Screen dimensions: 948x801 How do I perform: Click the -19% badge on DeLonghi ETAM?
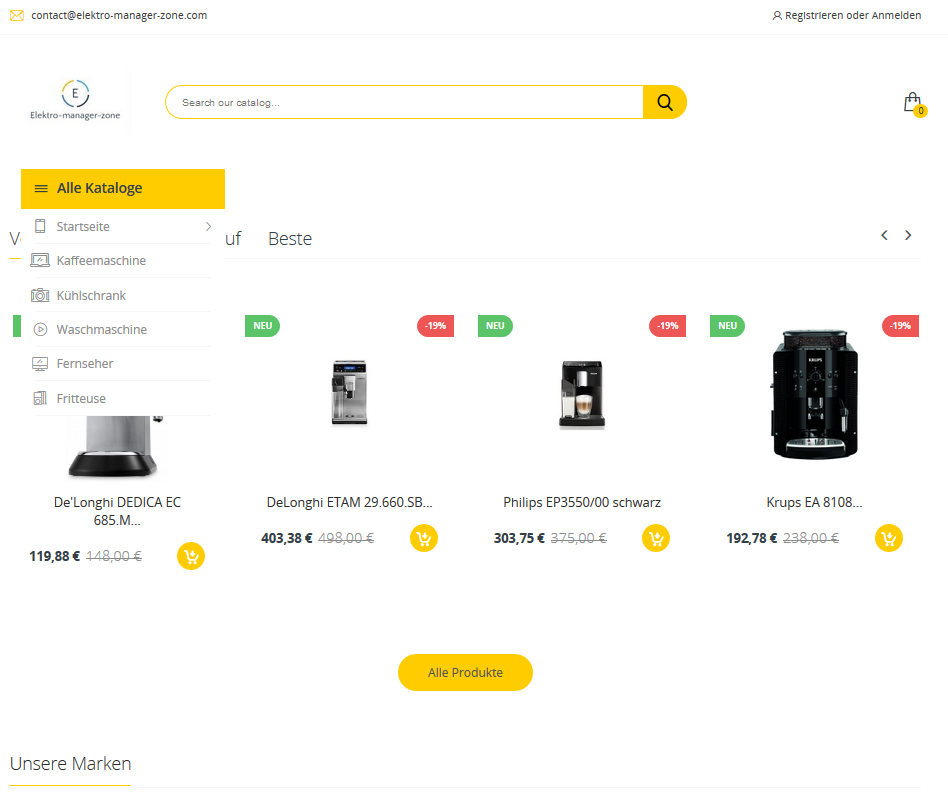(x=435, y=326)
